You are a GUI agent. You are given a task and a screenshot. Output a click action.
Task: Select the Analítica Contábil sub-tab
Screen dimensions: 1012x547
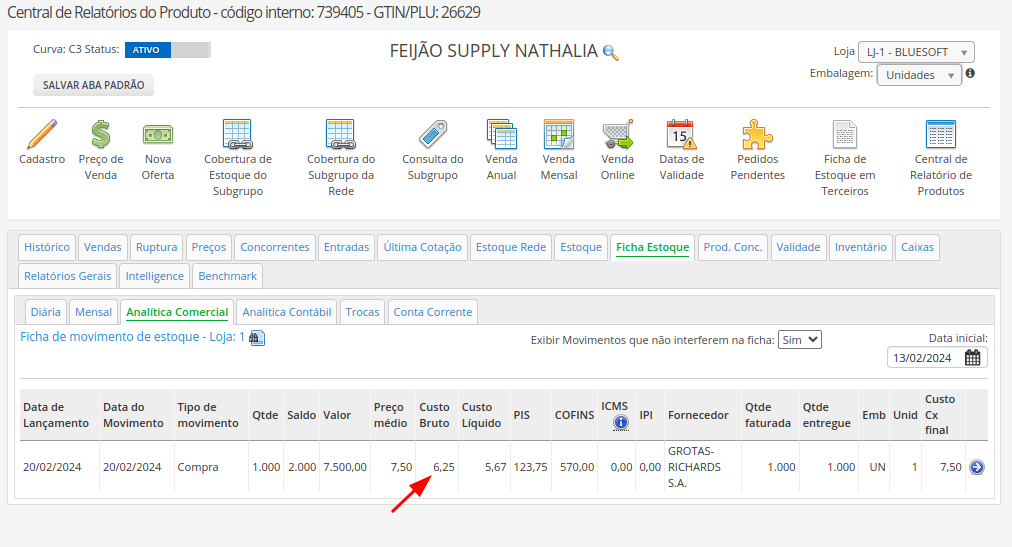click(x=286, y=312)
